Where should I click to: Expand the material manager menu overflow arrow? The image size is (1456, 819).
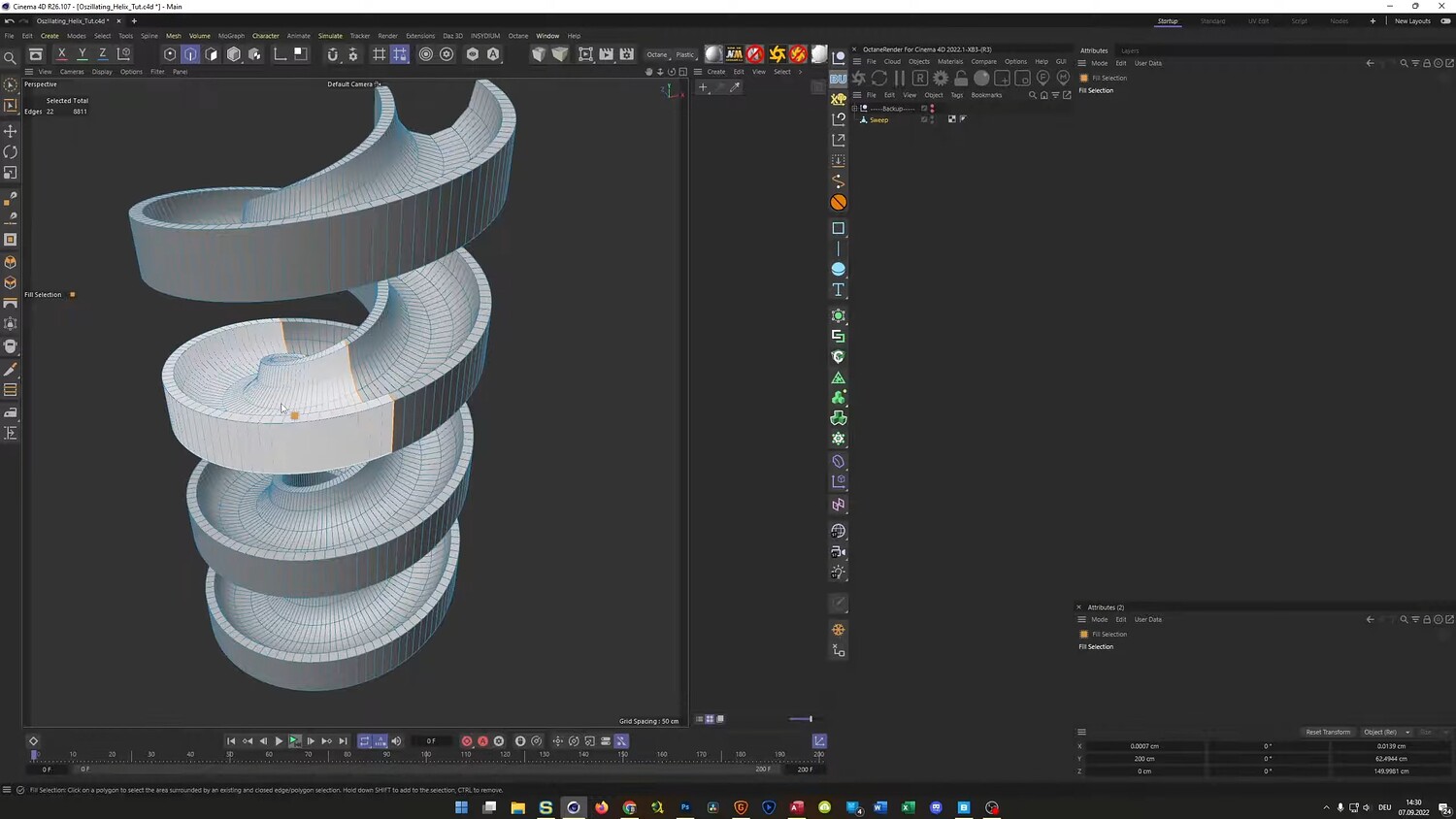(800, 72)
